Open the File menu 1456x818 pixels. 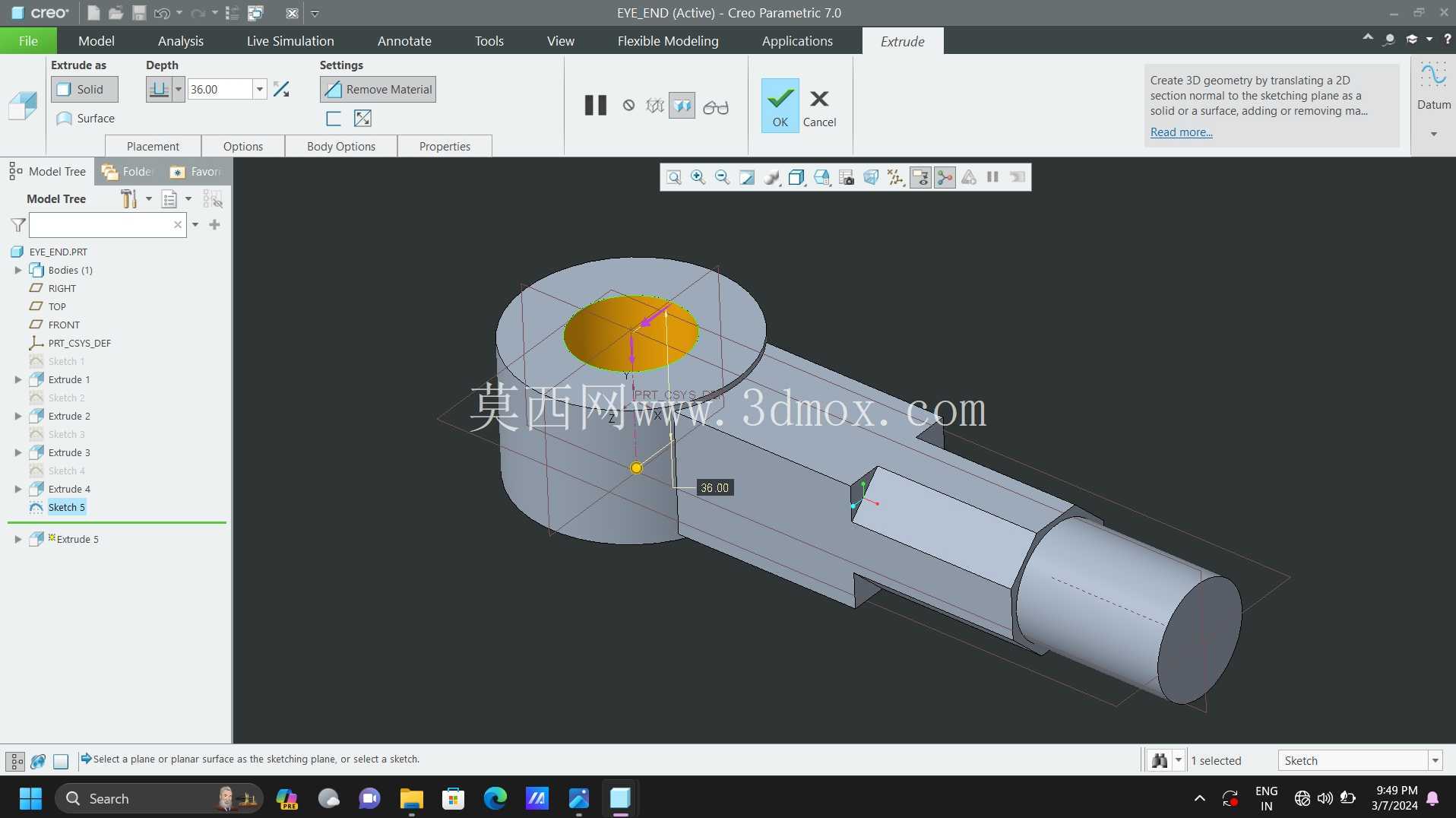click(28, 41)
